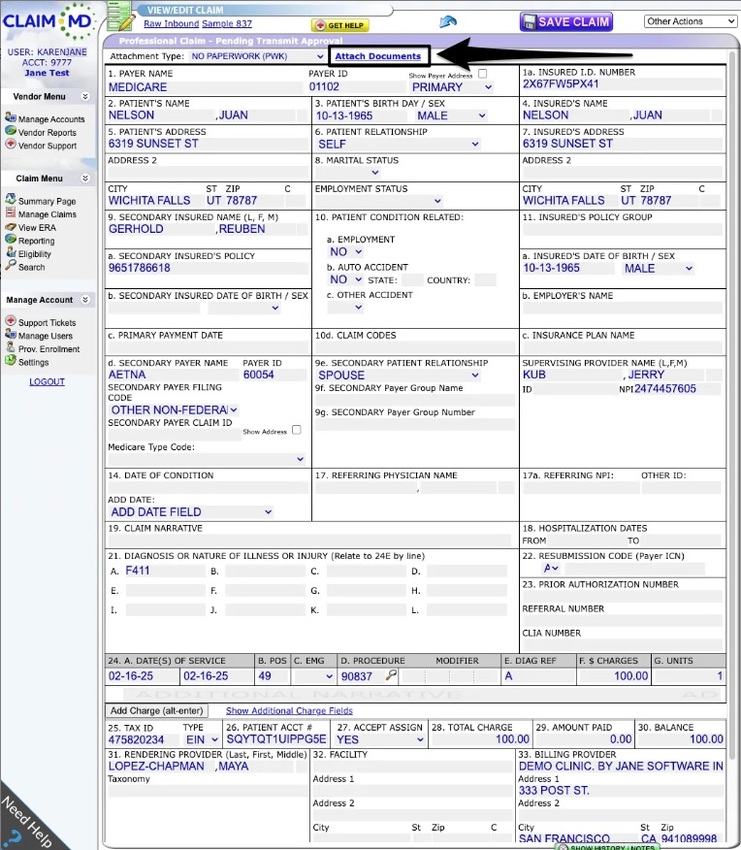Click the Support Tickets icon

tap(10, 320)
